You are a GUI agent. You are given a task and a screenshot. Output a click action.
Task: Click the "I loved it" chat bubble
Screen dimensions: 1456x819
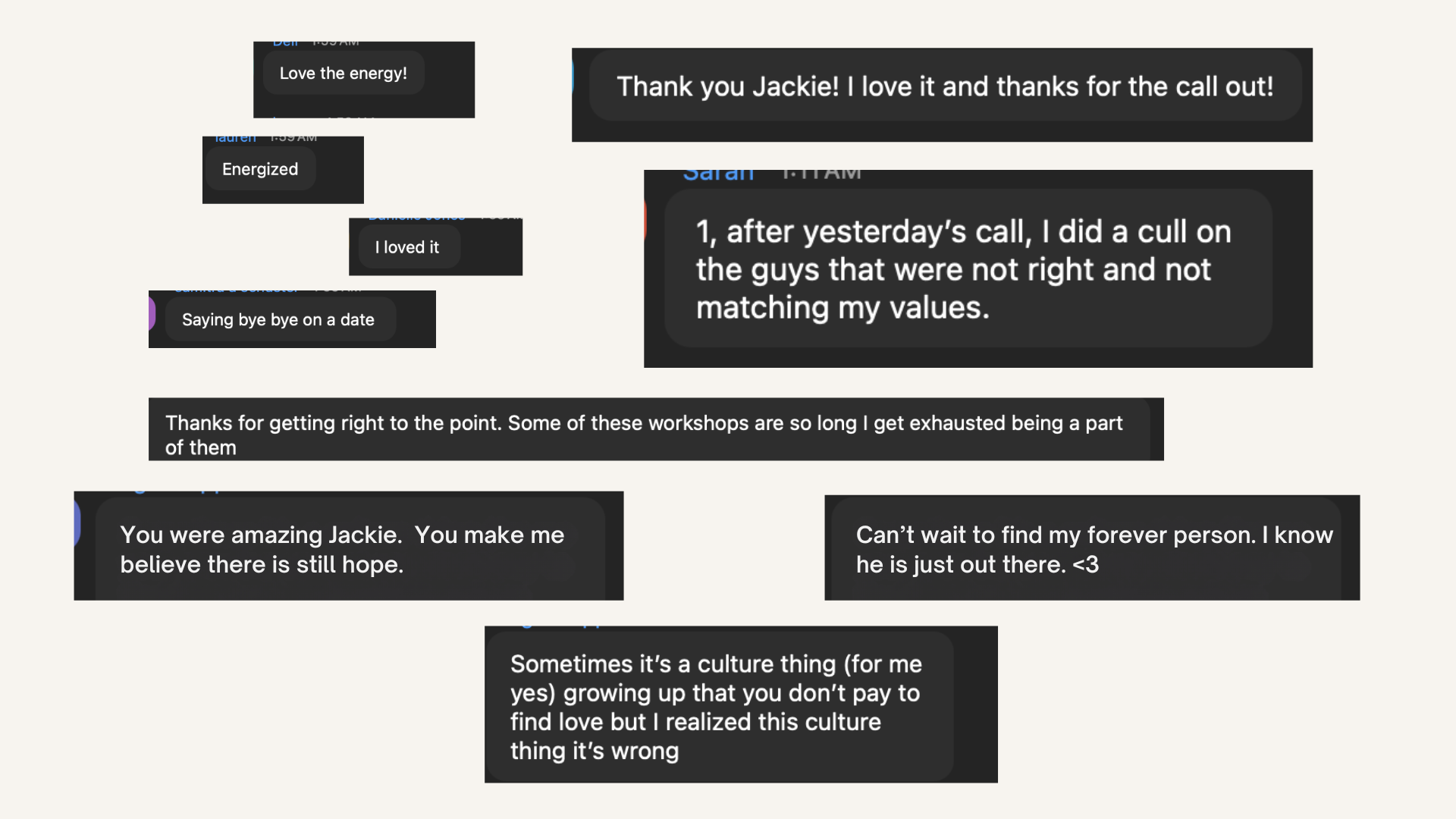(x=407, y=247)
